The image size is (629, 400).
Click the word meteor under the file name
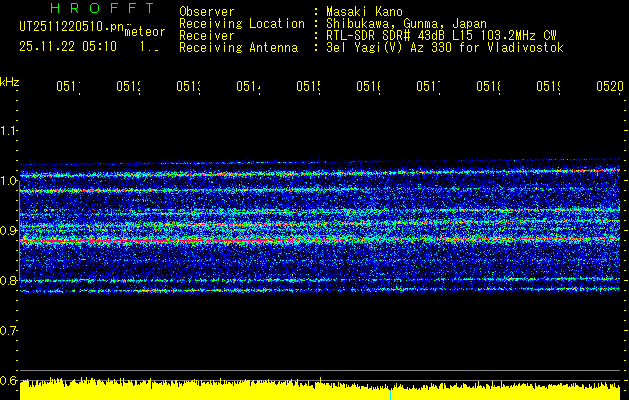click(x=145, y=32)
